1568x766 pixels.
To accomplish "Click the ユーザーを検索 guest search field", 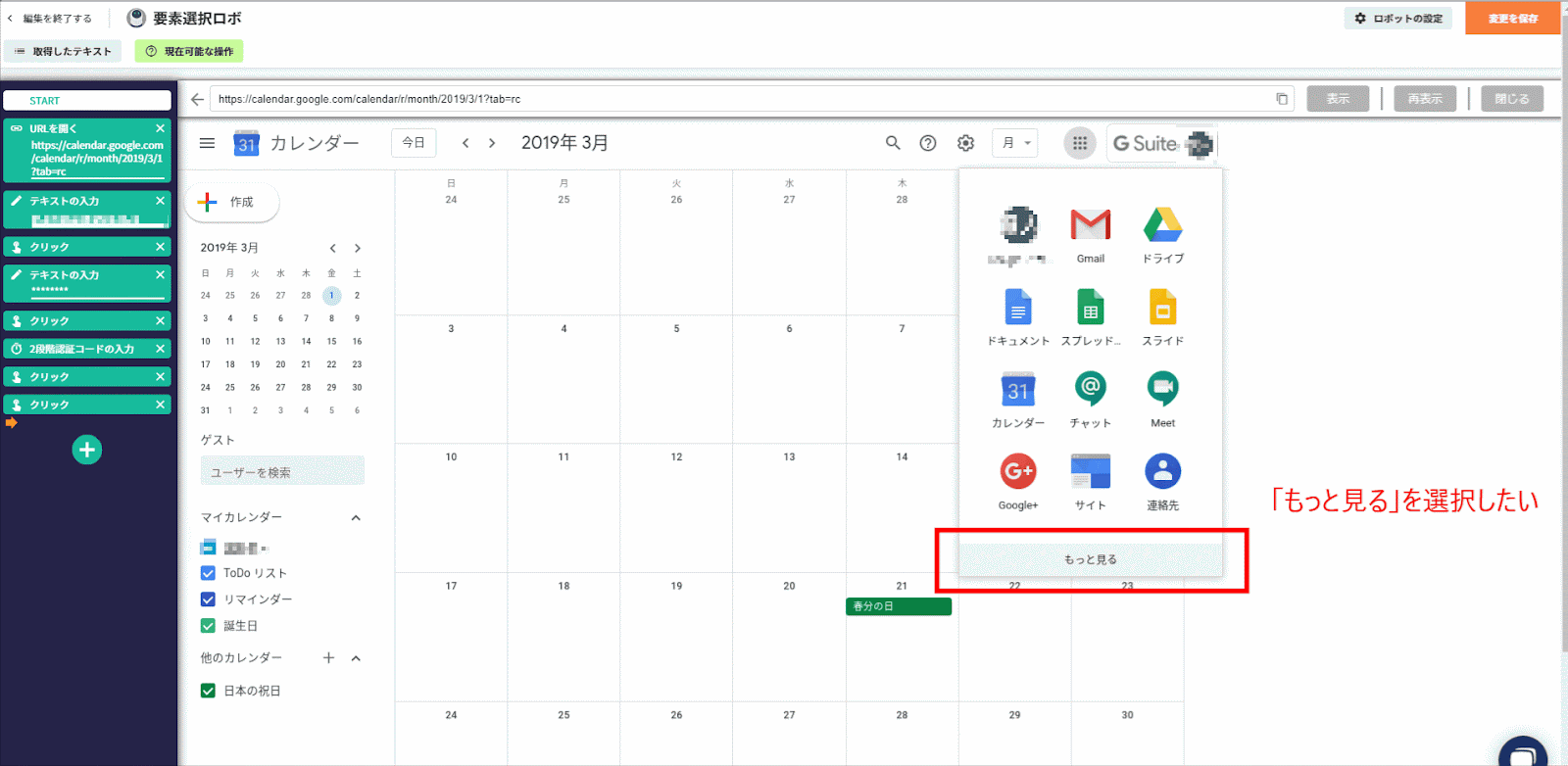I will click(282, 472).
